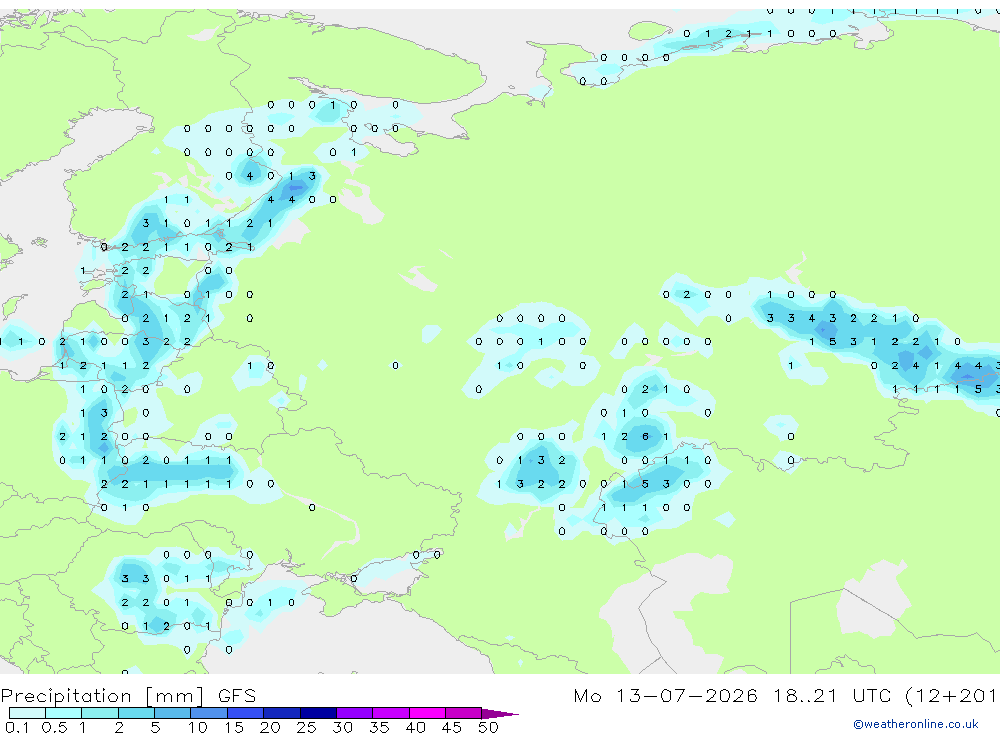Viewport: 1000px width, 733px height.
Task: Click the precipitation value '6' on the map
Action: pyautogui.click(x=645, y=436)
